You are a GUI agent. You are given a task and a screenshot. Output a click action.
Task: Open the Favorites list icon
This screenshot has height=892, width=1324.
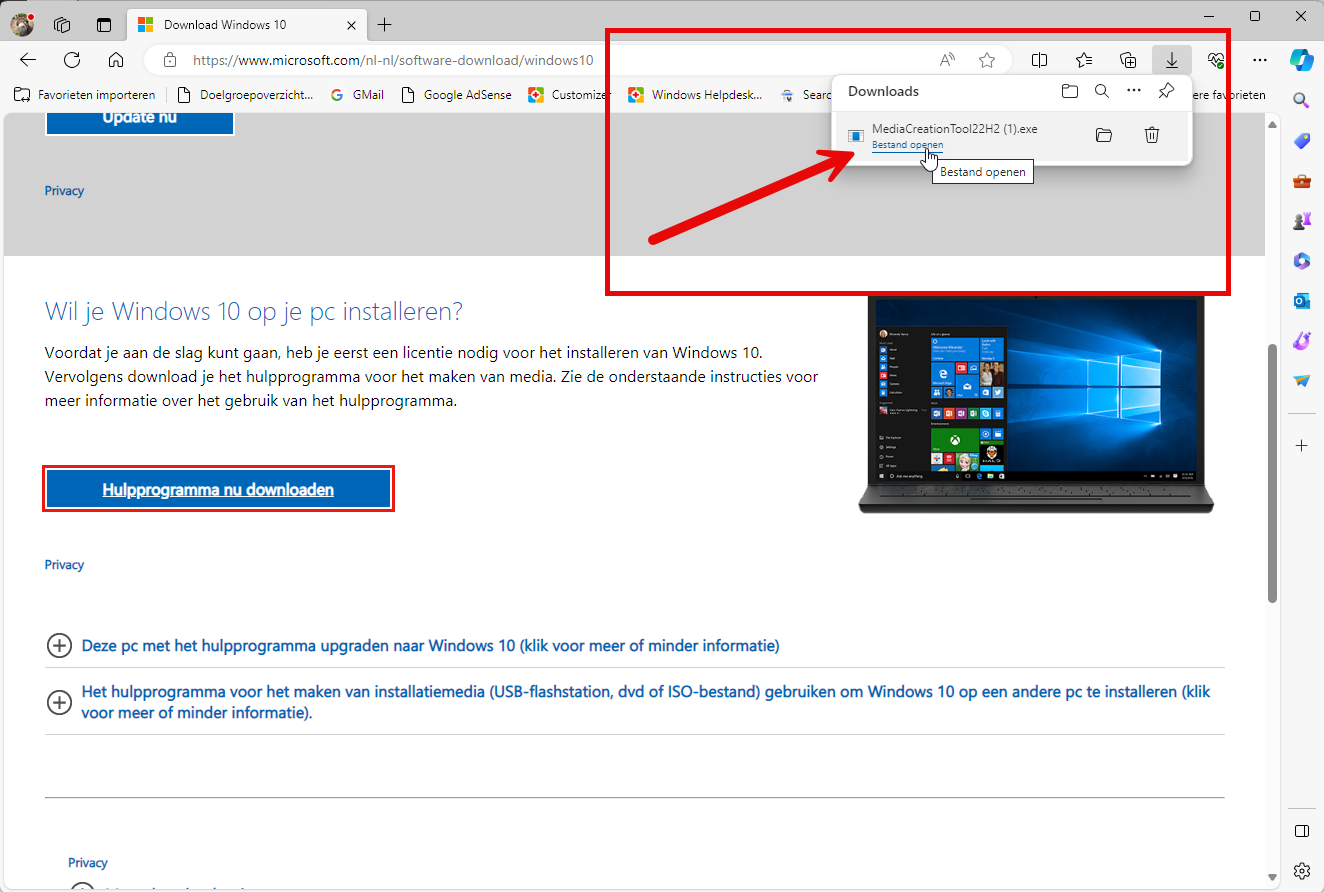(1084, 60)
